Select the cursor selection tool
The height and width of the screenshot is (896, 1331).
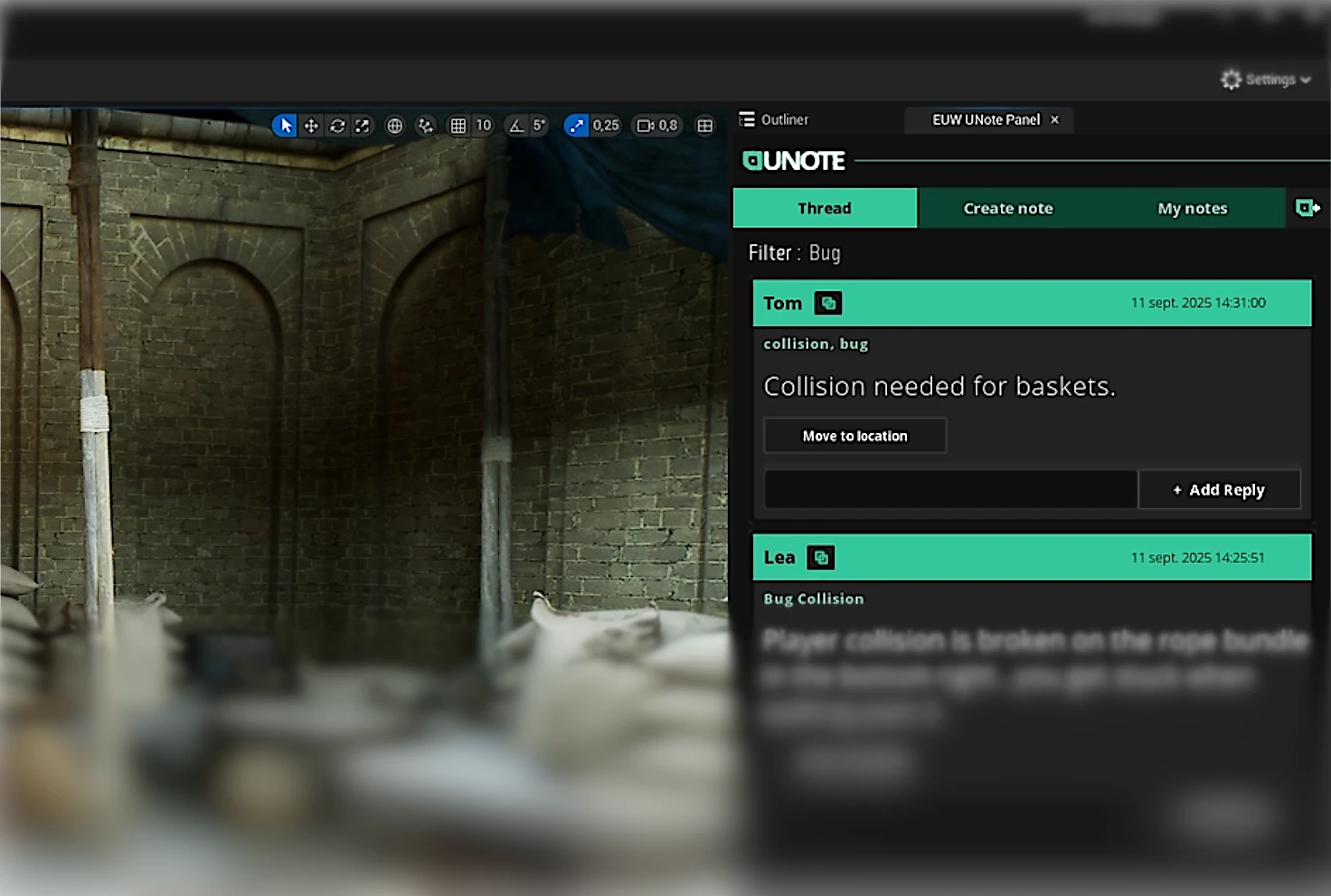click(x=285, y=126)
